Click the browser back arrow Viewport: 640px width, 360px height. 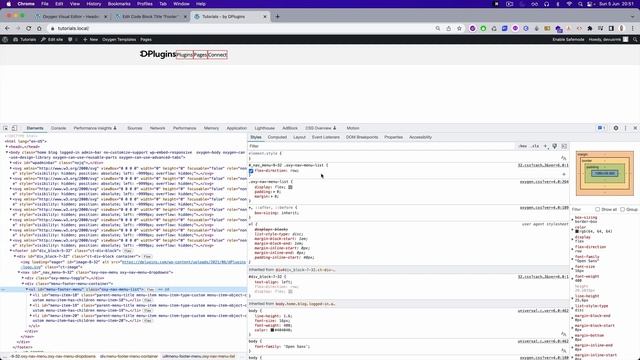(x=7, y=28)
